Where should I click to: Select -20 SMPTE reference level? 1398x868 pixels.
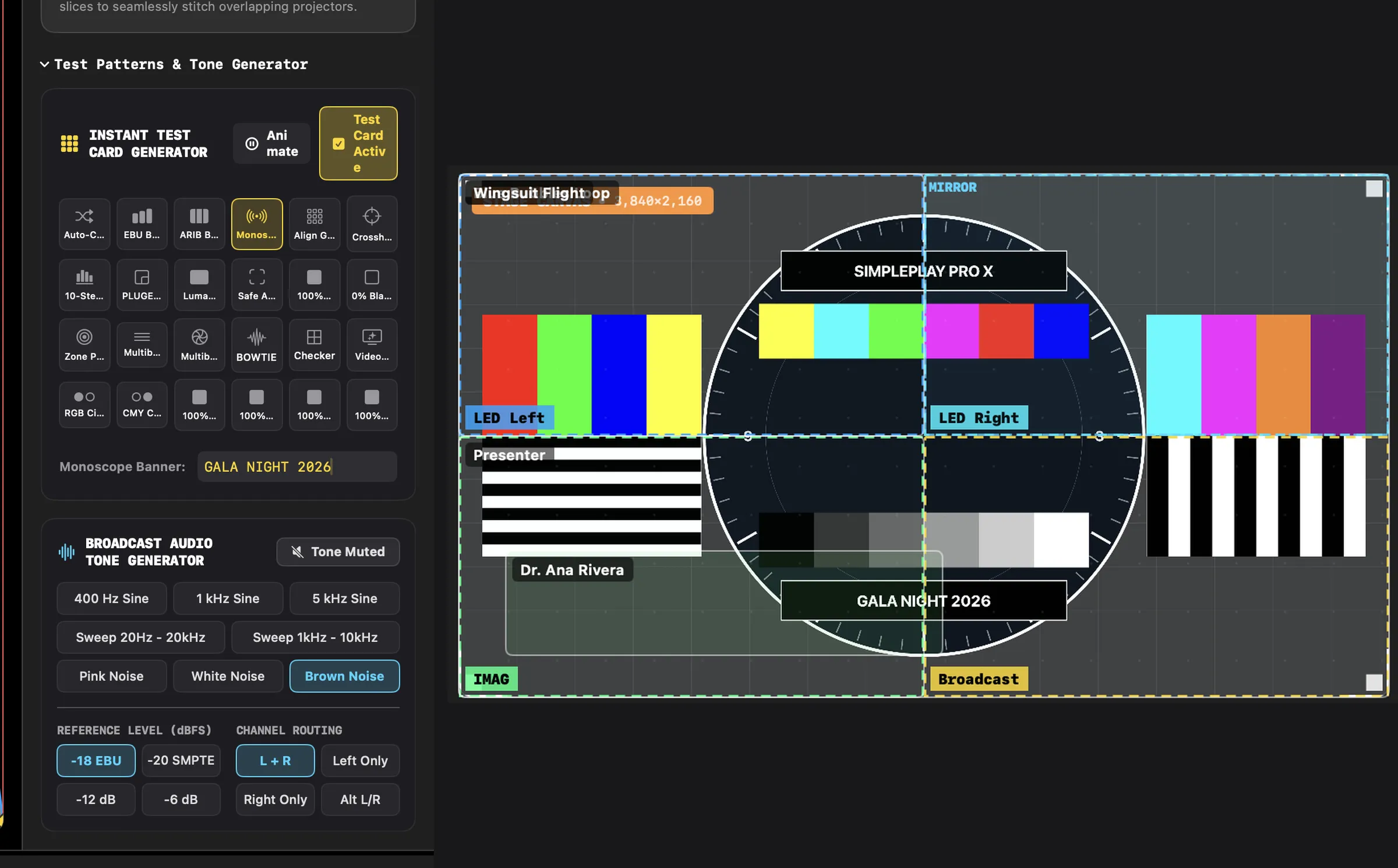pyautogui.click(x=181, y=761)
